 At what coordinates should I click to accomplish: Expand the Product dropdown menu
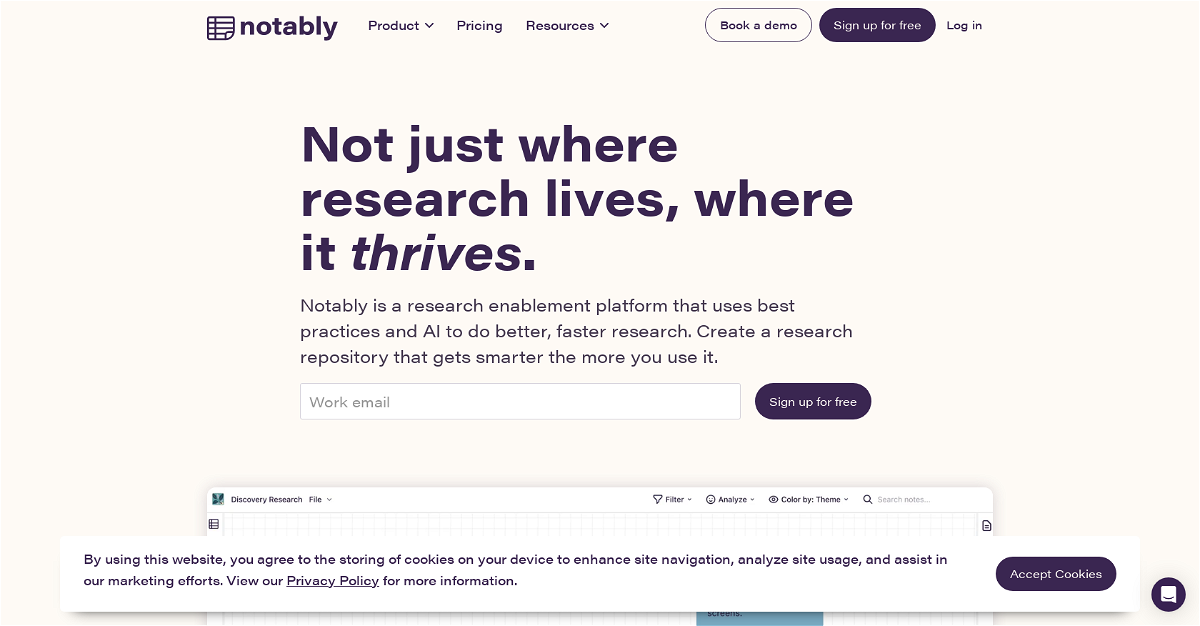400,26
